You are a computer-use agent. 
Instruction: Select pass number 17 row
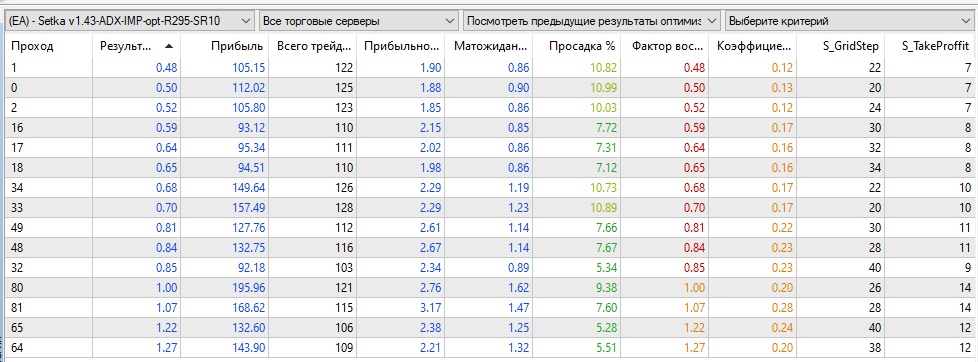489,148
